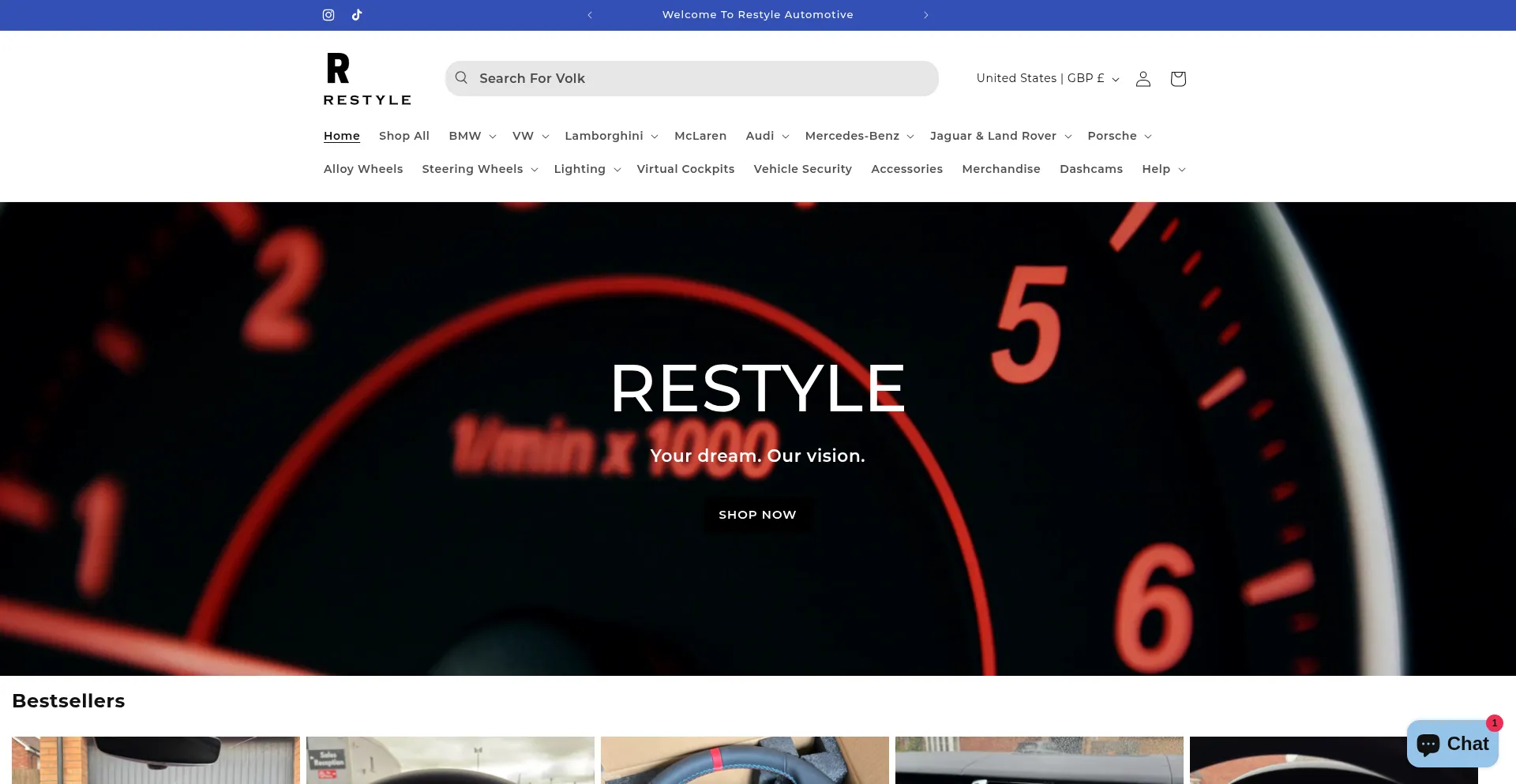Expand the BMW dropdown menu
This screenshot has width=1516, height=784.
click(x=471, y=136)
